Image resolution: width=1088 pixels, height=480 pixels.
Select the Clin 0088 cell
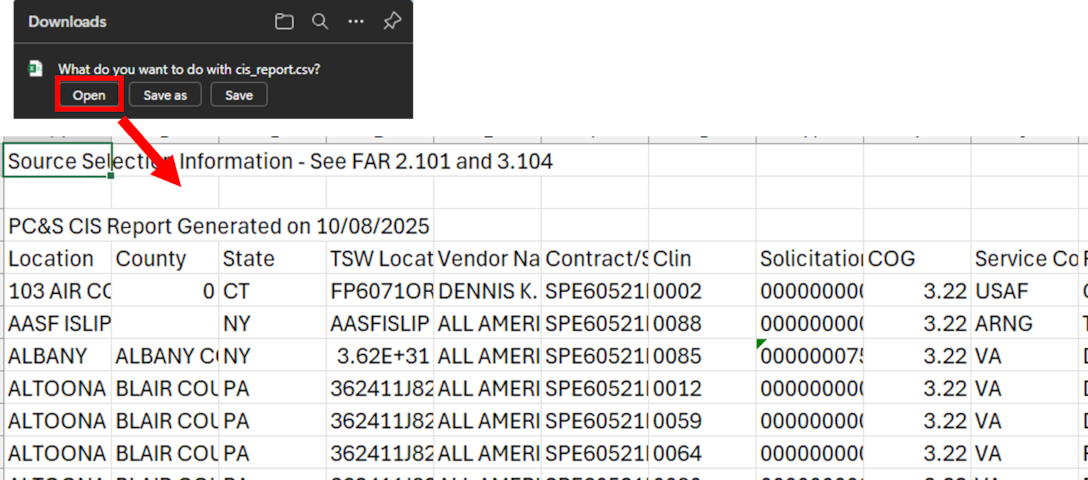(x=702, y=323)
